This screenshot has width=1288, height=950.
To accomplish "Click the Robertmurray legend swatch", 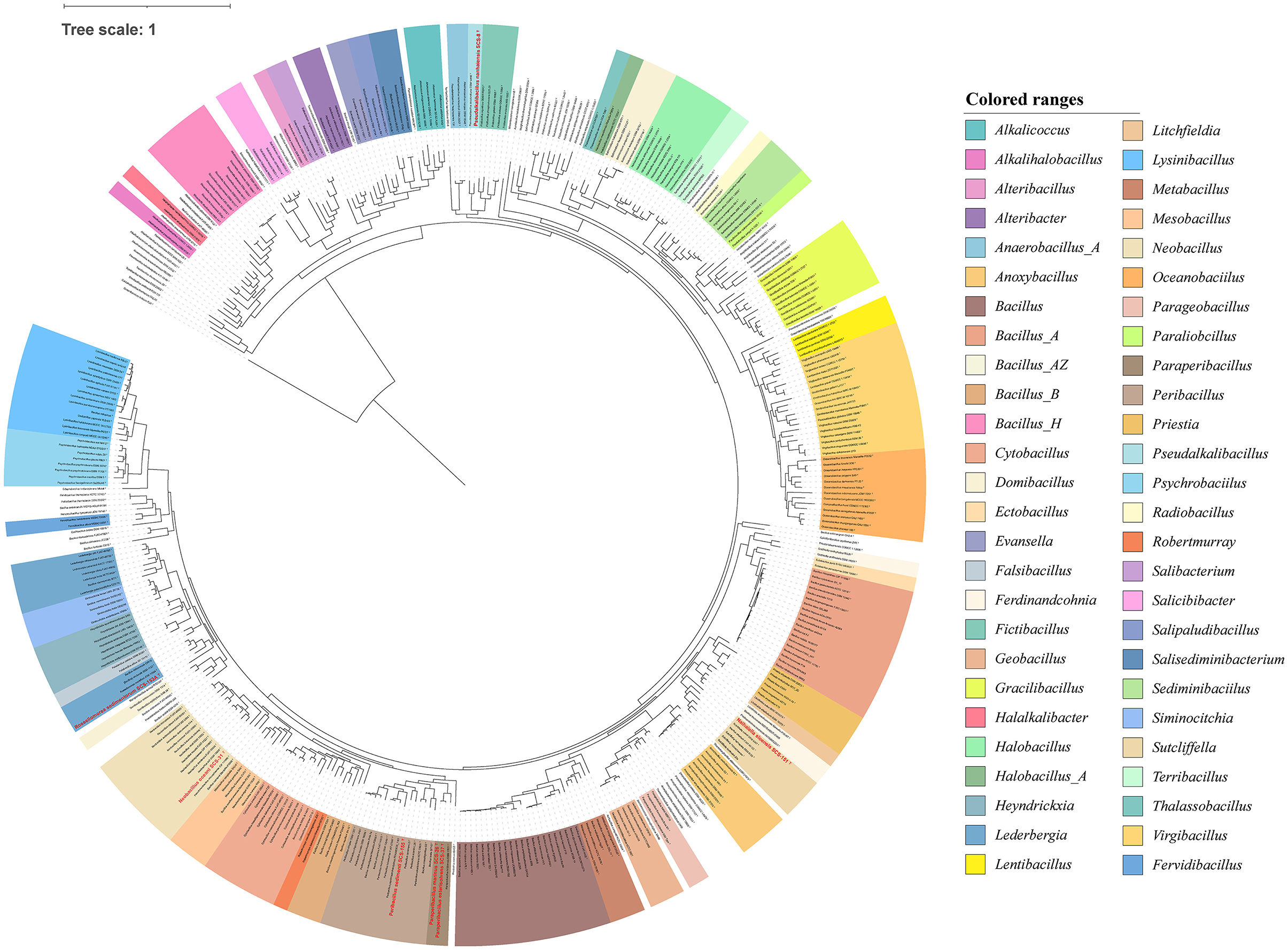I will (x=1132, y=541).
